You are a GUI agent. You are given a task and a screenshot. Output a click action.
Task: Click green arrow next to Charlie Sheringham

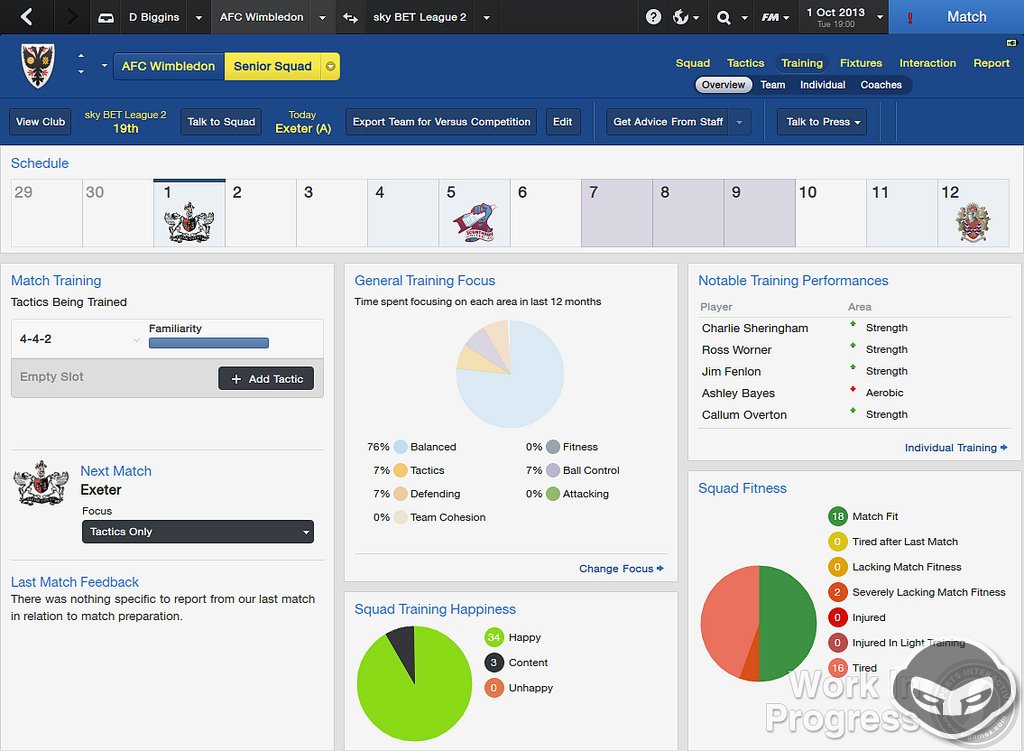(x=853, y=324)
